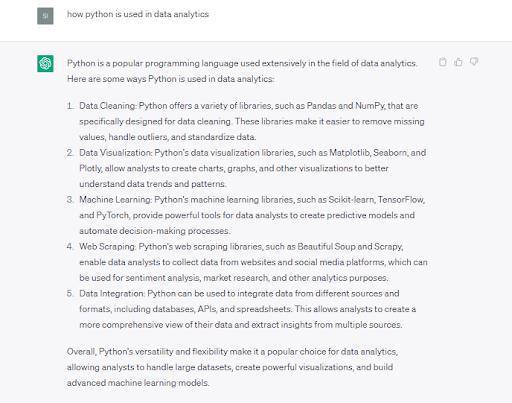
Task: Click the 'Data Integration' list item heading
Action: pos(112,294)
